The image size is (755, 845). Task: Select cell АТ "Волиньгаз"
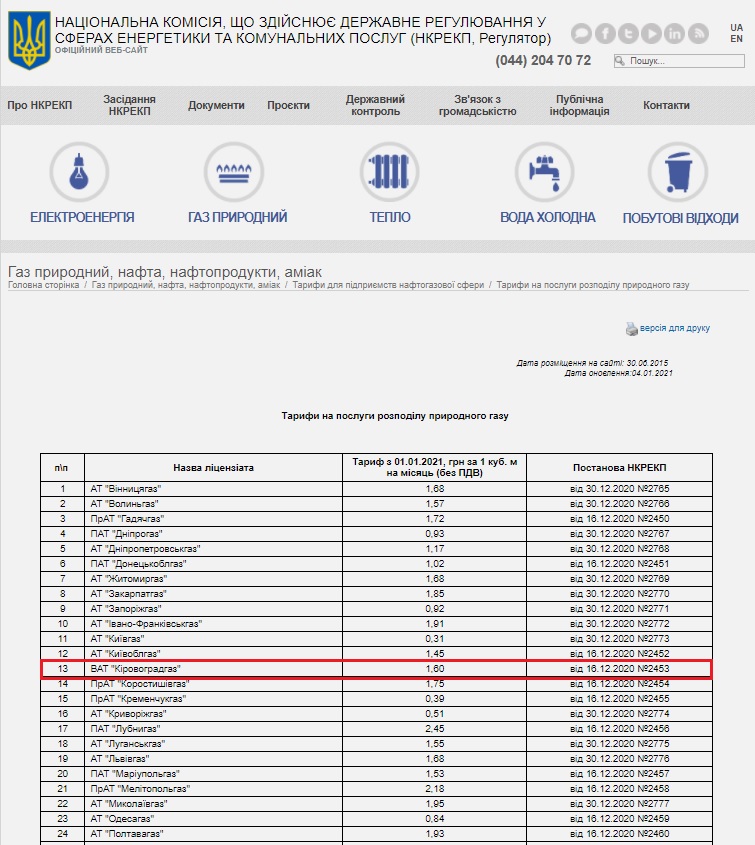[x=213, y=504]
